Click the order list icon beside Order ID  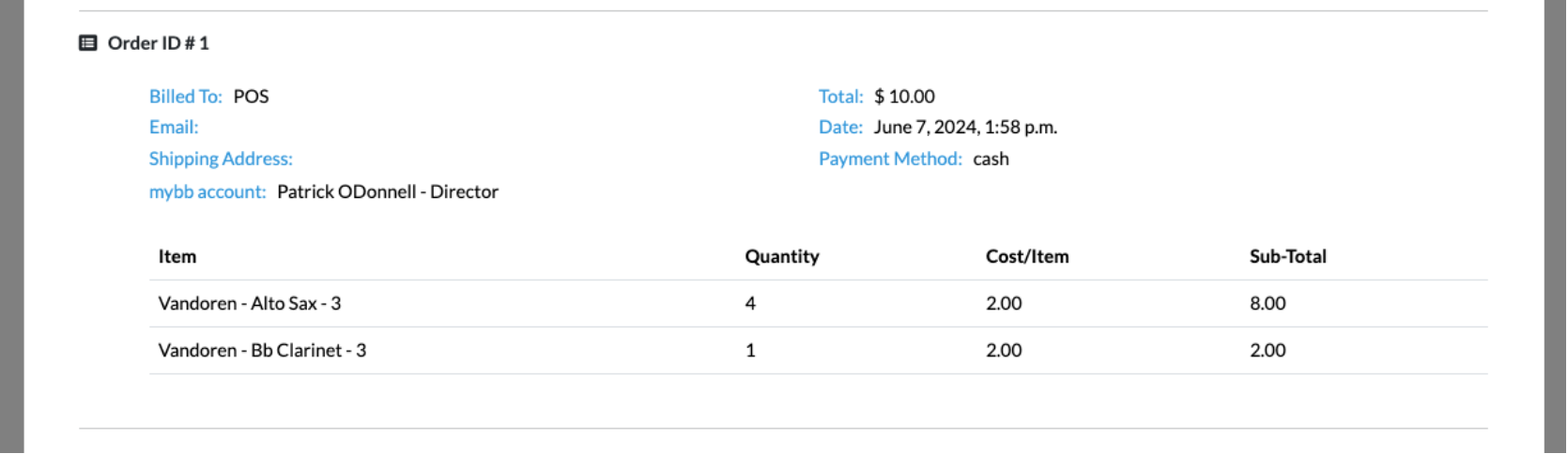pos(87,43)
